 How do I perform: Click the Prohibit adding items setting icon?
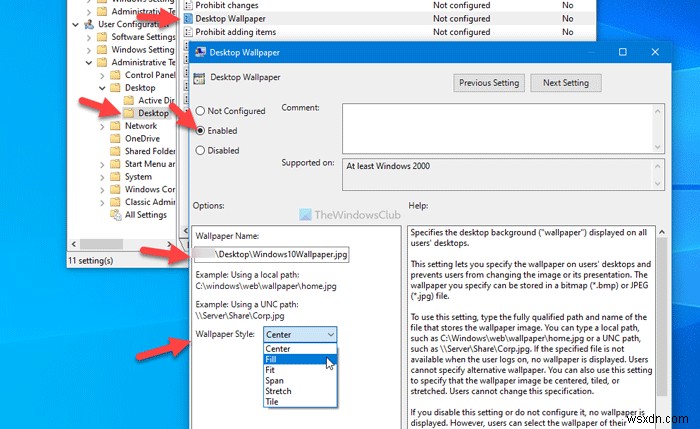click(x=188, y=32)
